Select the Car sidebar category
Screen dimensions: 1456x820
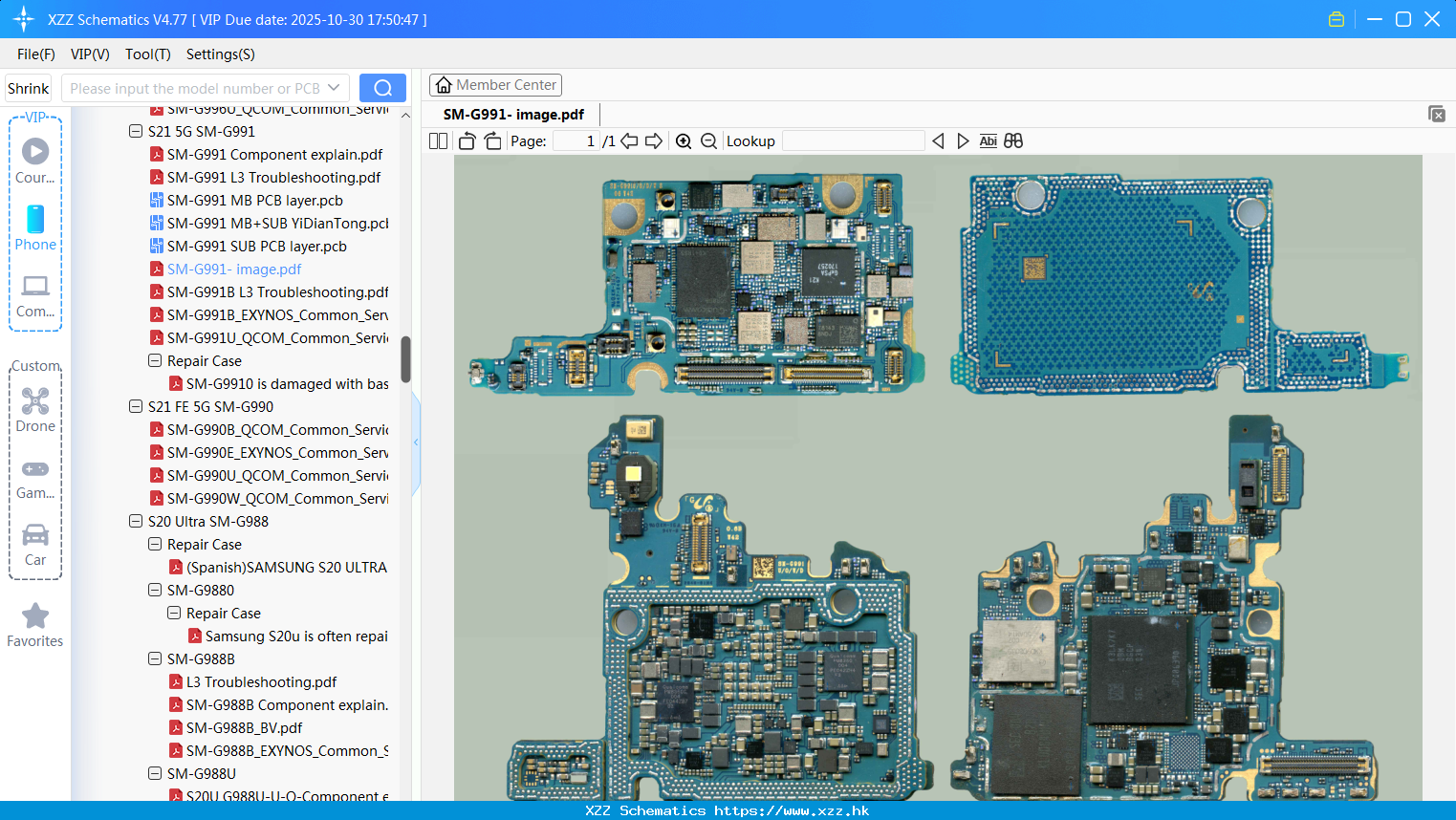tap(35, 545)
